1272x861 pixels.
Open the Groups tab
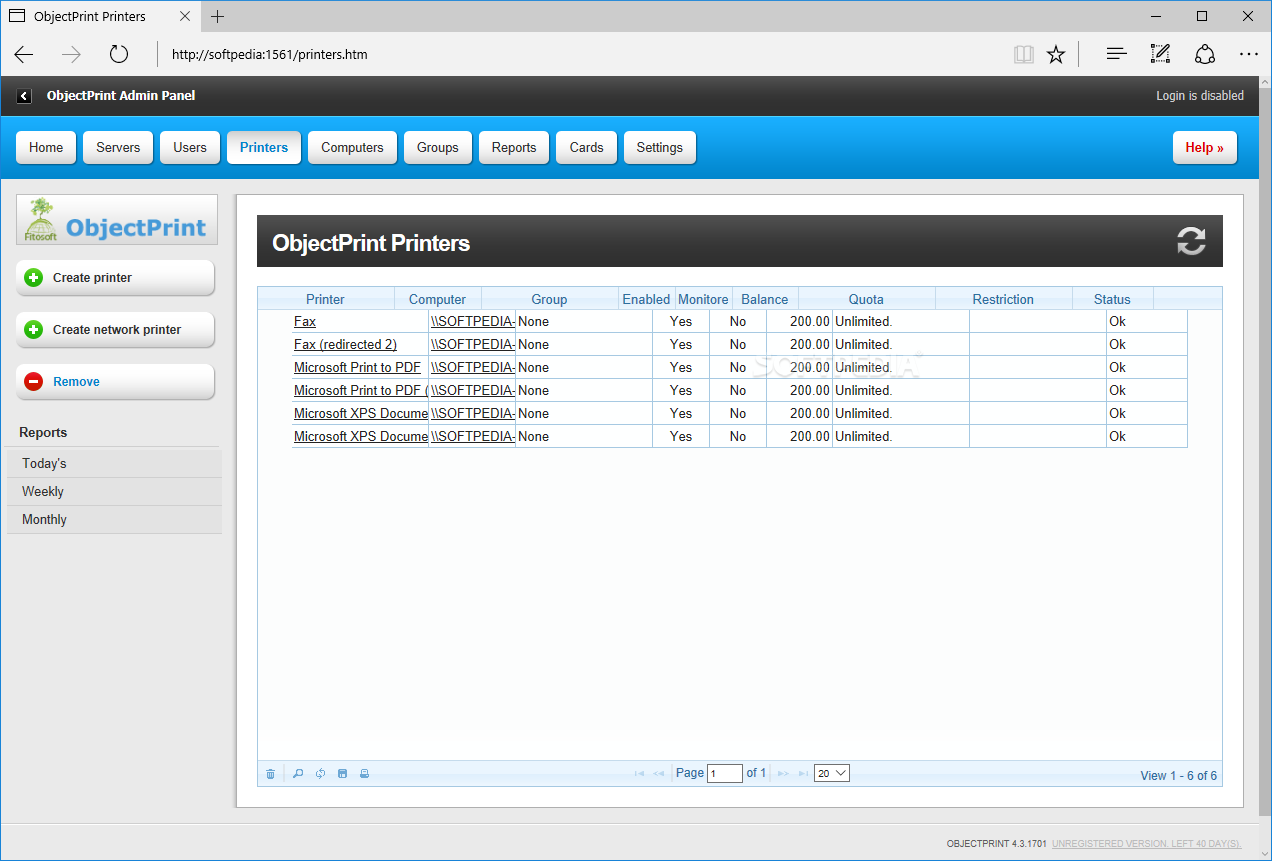click(x=438, y=147)
